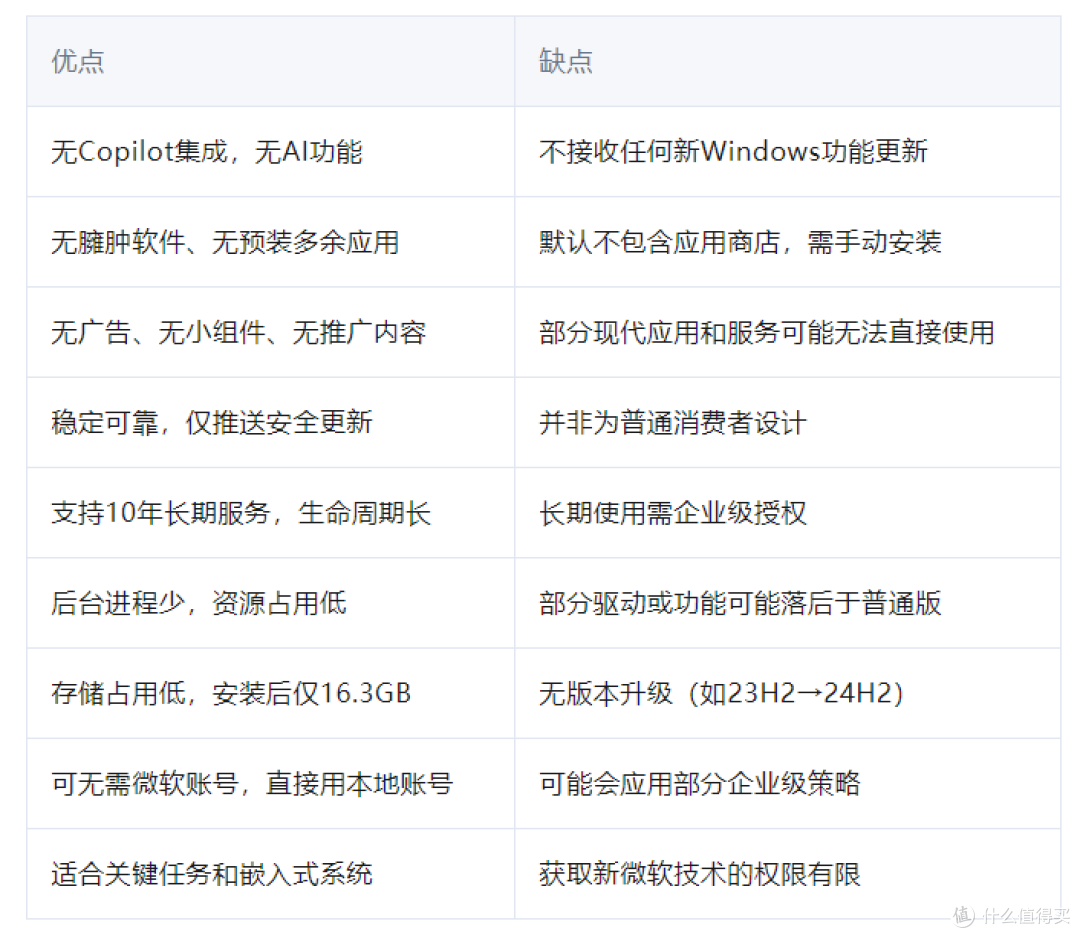Click cell 后台进程少，资源占用低
The height and width of the screenshot is (938, 1080).
coord(271,603)
